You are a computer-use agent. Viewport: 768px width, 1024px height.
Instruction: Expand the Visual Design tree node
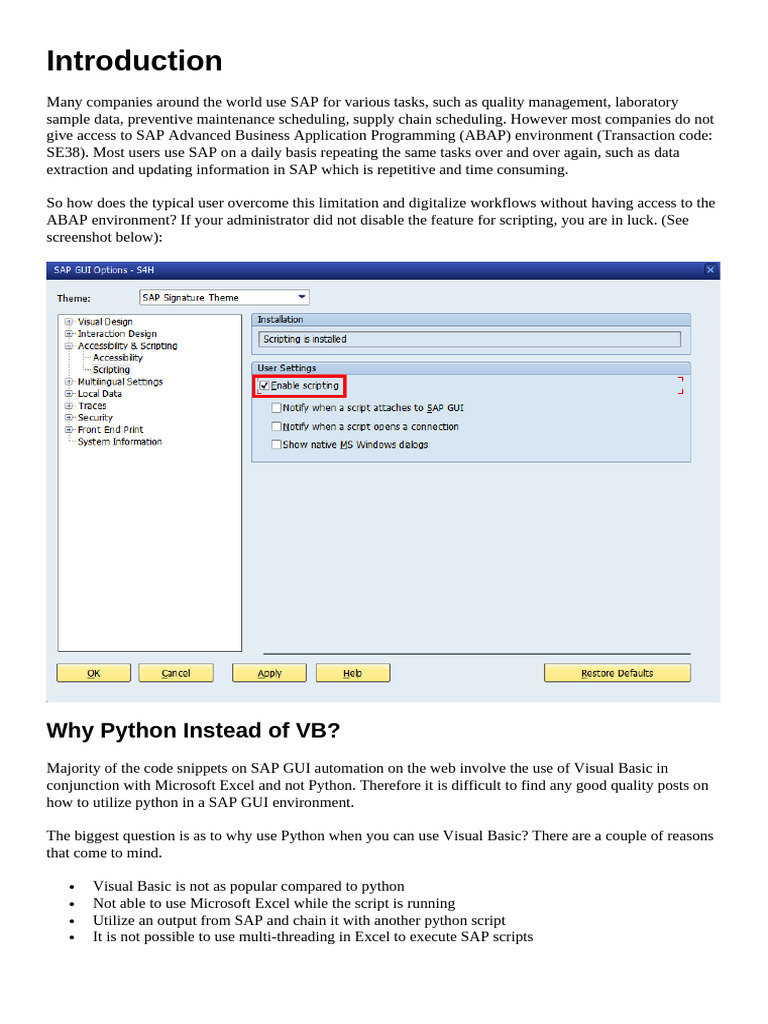[x=69, y=321]
